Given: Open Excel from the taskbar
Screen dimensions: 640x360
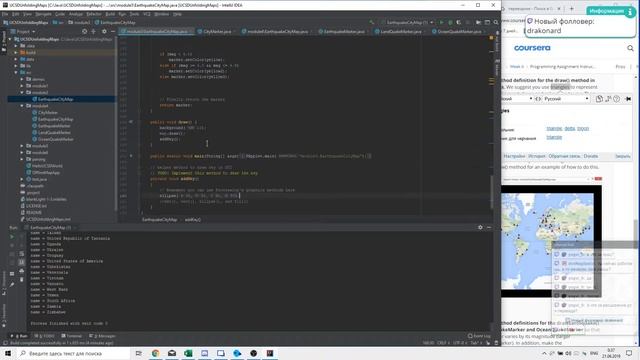Looking at the screenshot, I should click(x=188, y=353).
